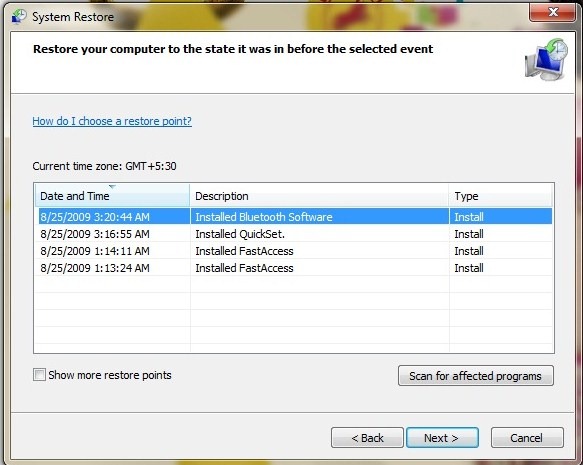Click Scan for affected programs button
583x465 pixels.
pyautogui.click(x=476, y=376)
